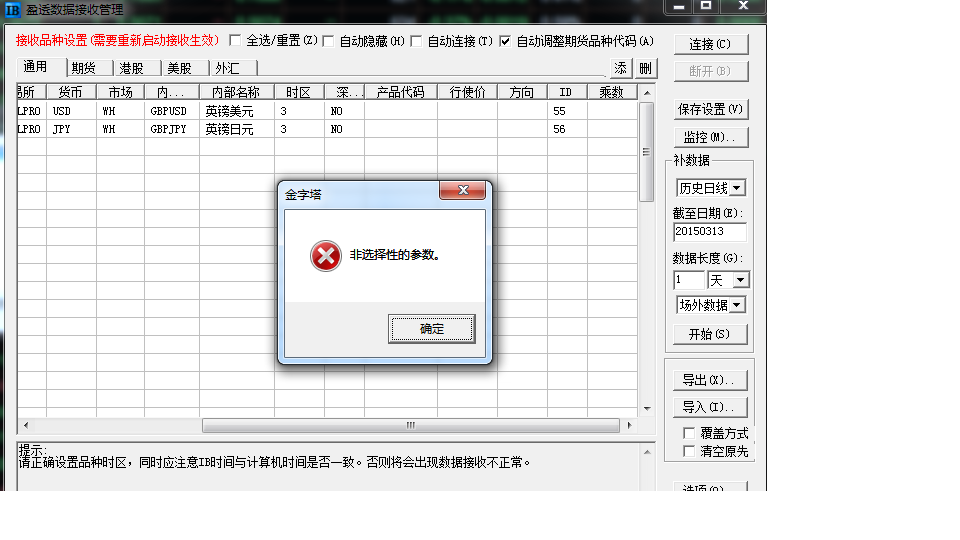
Task: Click the 产品代码 column header
Action: click(x=401, y=92)
